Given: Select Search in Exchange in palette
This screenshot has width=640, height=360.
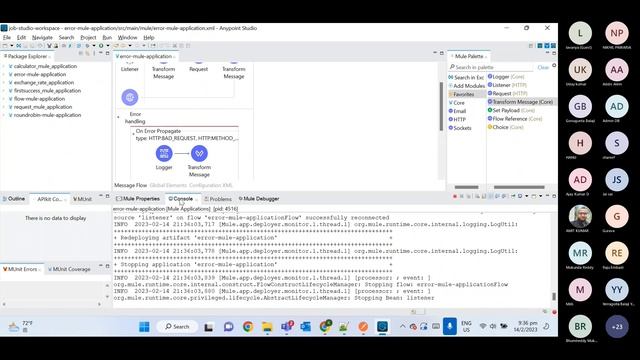Looking at the screenshot, I should (x=466, y=77).
